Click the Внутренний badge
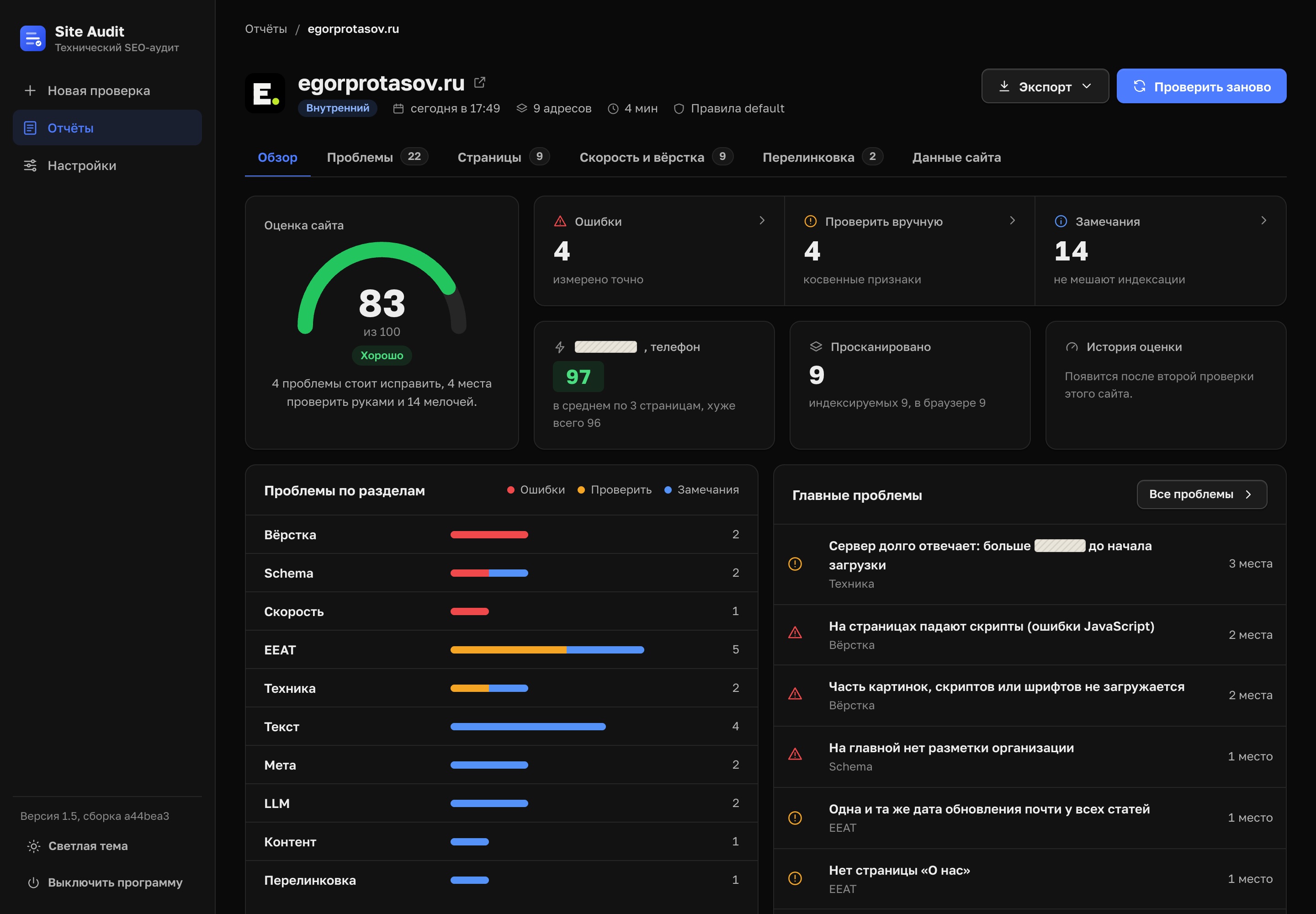Viewport: 1316px width, 914px height. [337, 108]
